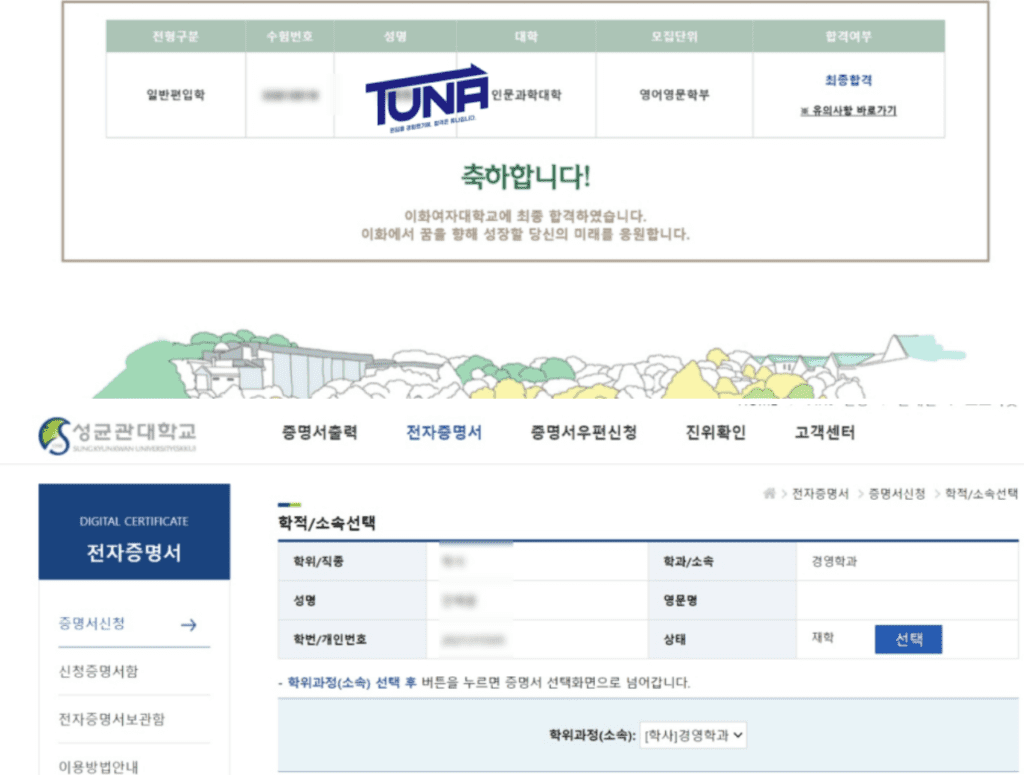This screenshot has height=775, width=1024.
Task: Click the 전형구분 column header
Action: point(175,37)
